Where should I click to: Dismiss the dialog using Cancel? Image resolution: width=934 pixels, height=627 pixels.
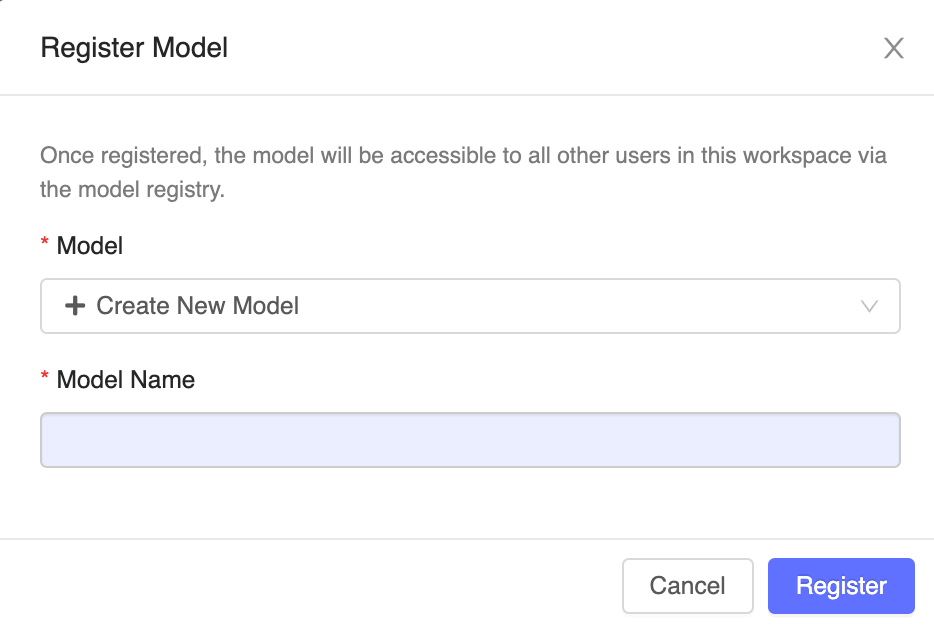(687, 586)
